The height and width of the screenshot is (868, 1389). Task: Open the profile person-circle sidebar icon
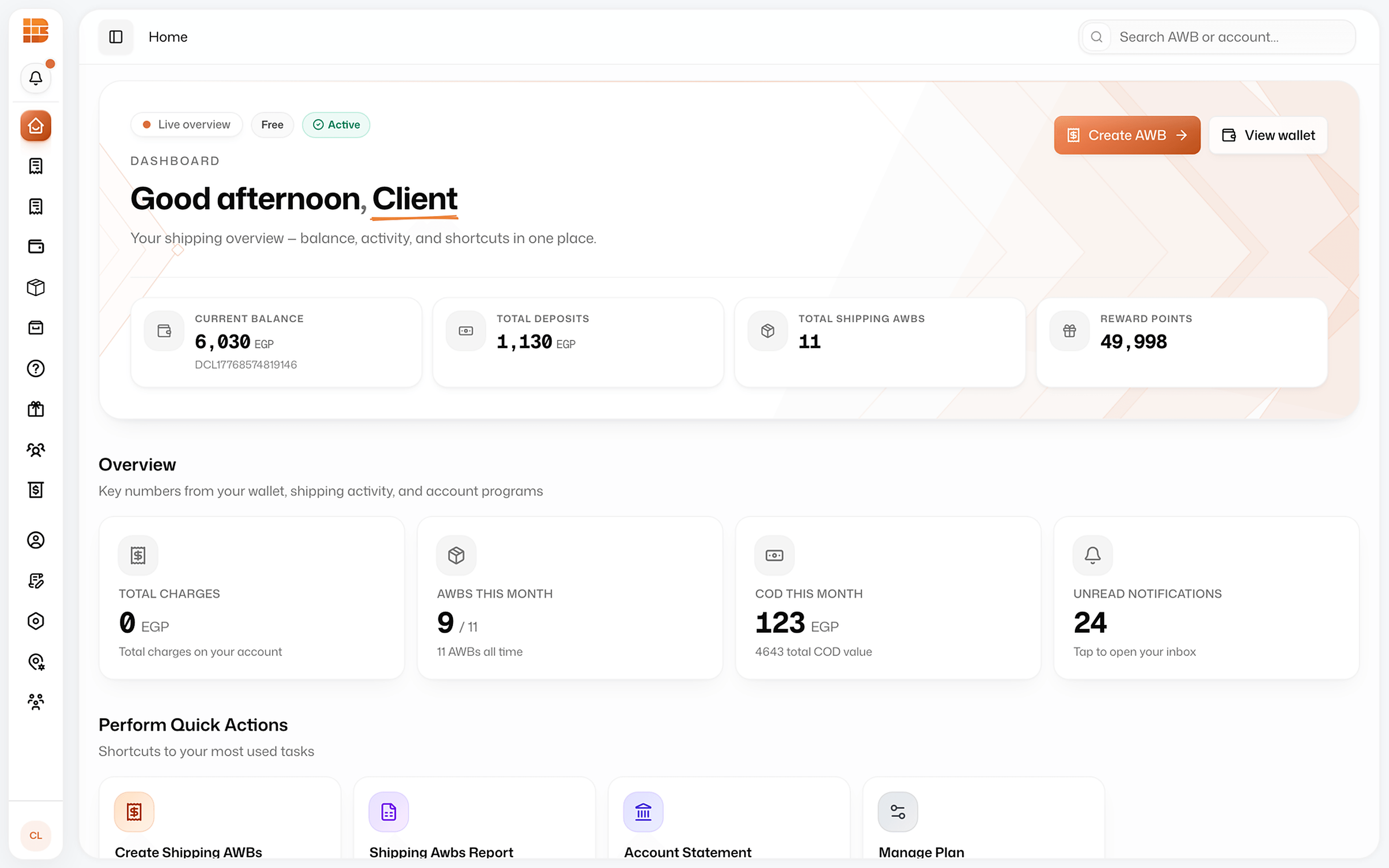(x=35, y=540)
